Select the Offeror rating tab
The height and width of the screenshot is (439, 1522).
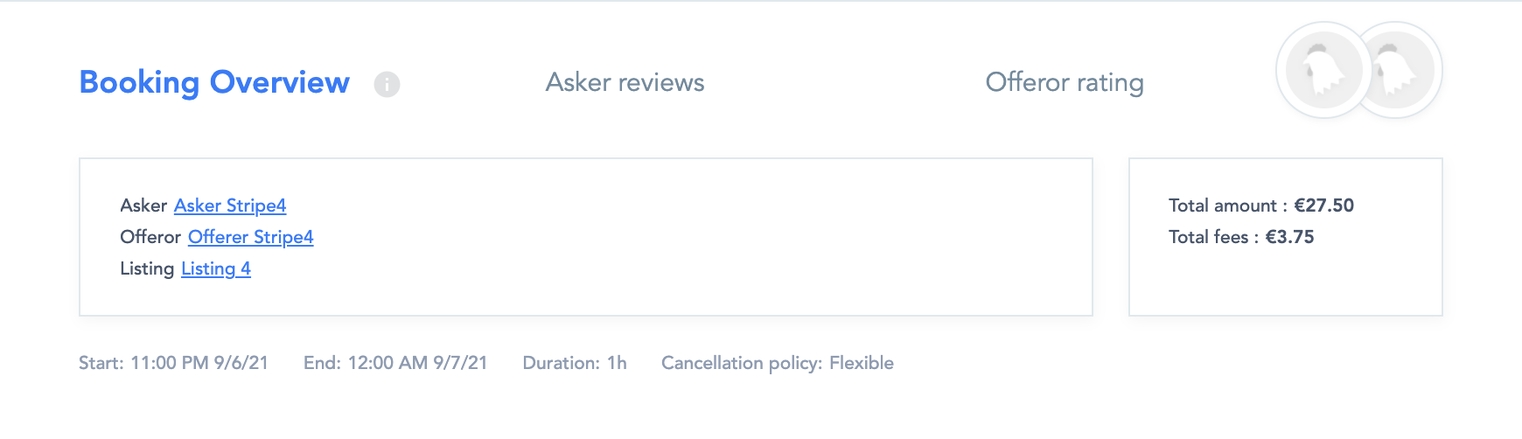pyautogui.click(x=1064, y=82)
